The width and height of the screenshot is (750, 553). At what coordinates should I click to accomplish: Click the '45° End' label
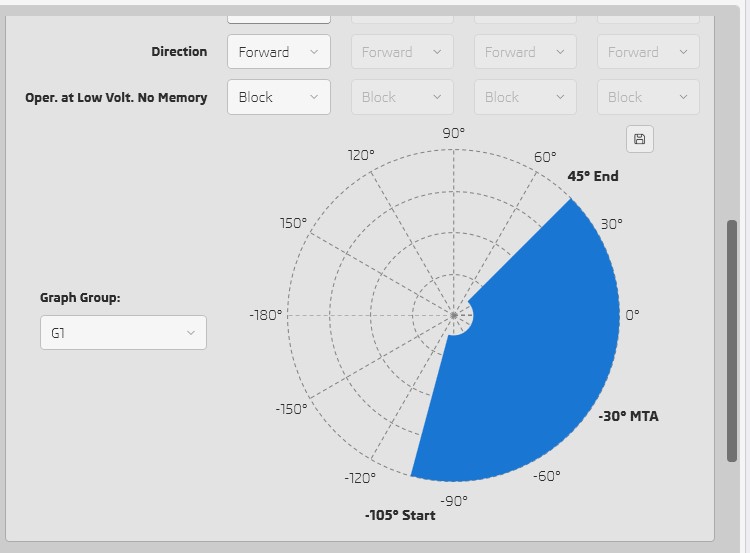pyautogui.click(x=593, y=176)
